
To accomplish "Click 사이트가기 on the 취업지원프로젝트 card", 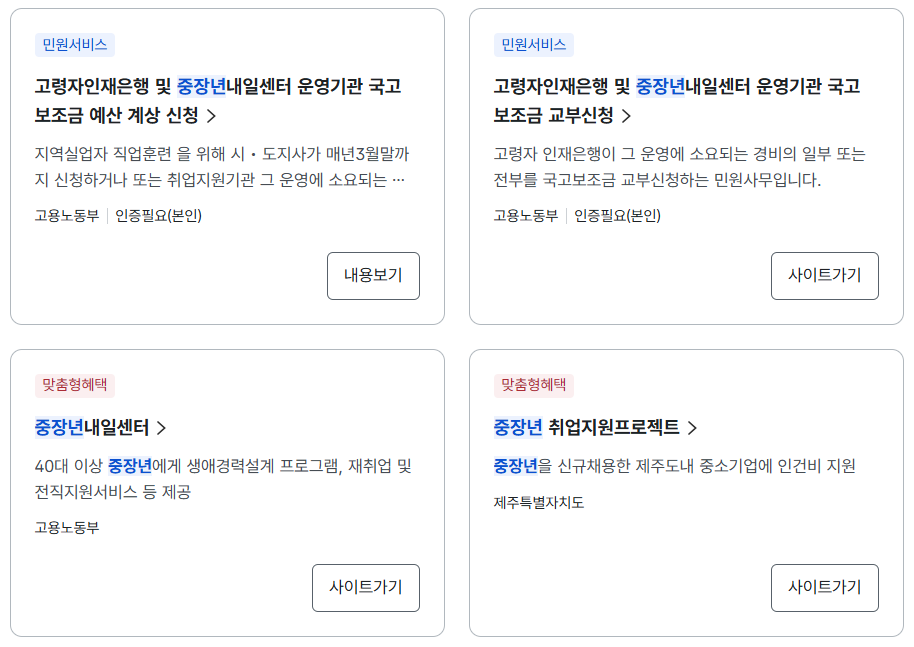I will point(824,588).
